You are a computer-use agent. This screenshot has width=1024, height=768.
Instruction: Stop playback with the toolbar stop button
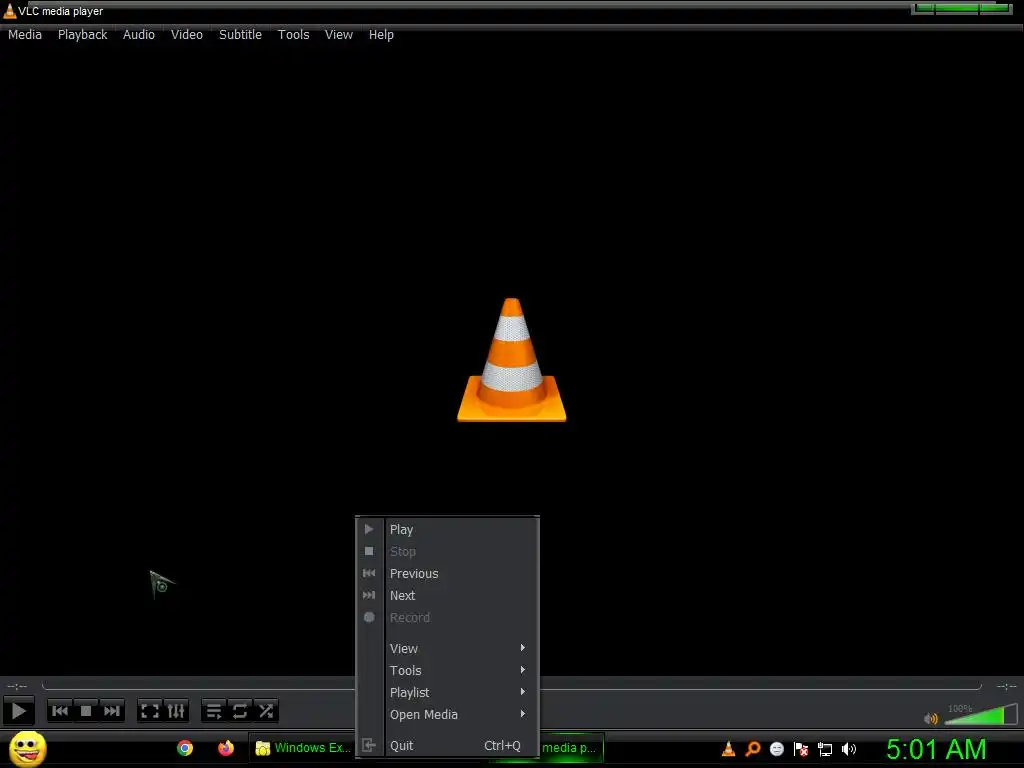point(86,711)
